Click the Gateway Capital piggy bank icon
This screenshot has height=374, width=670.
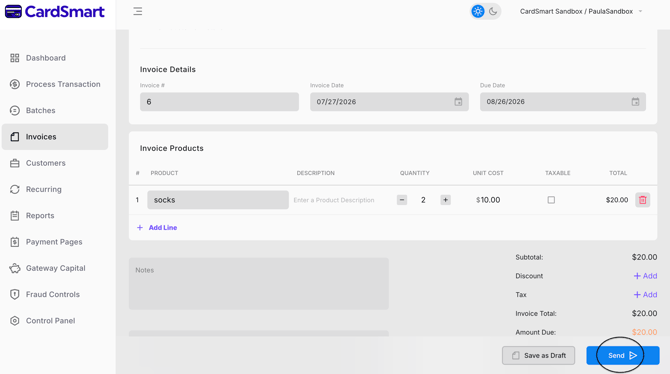pyautogui.click(x=15, y=268)
